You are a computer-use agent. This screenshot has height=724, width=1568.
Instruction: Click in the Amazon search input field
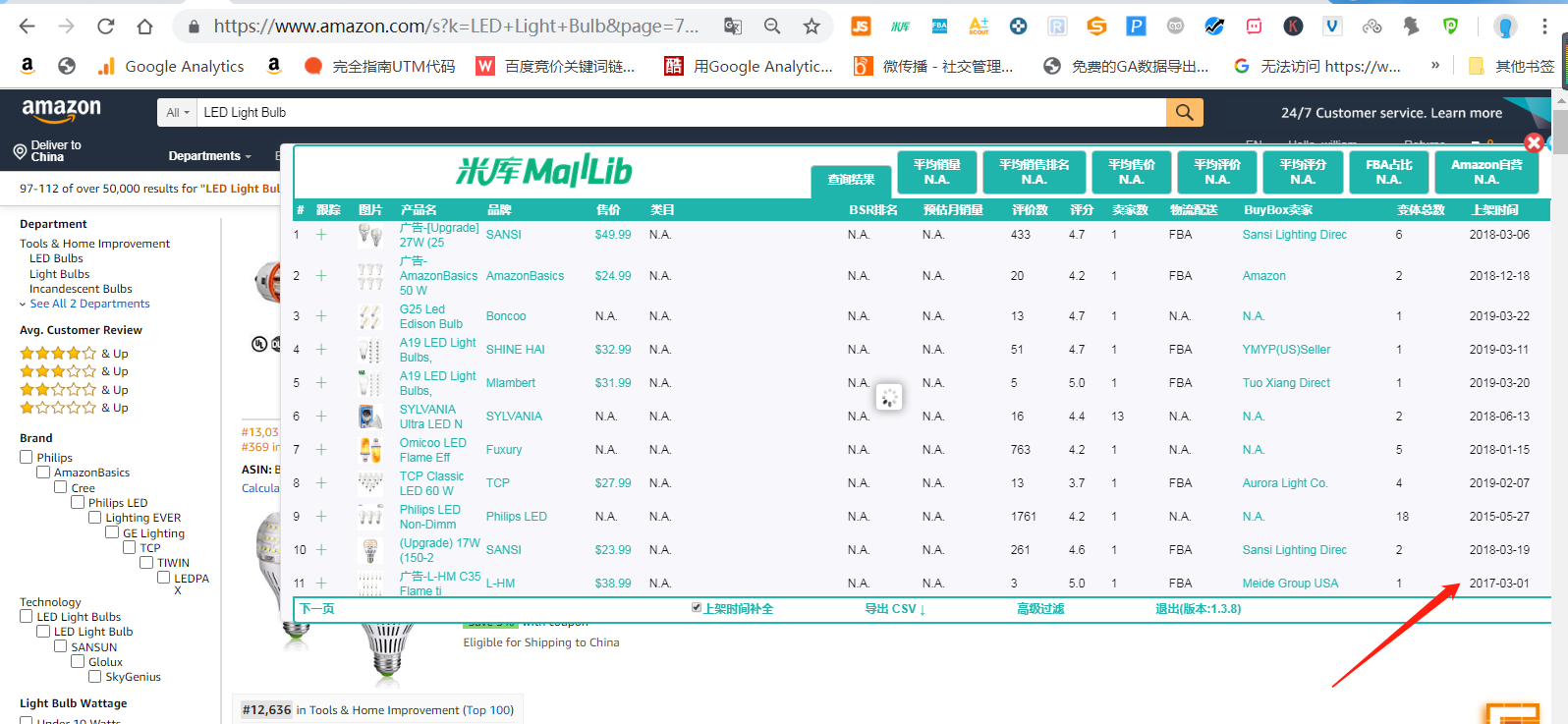coord(682,112)
